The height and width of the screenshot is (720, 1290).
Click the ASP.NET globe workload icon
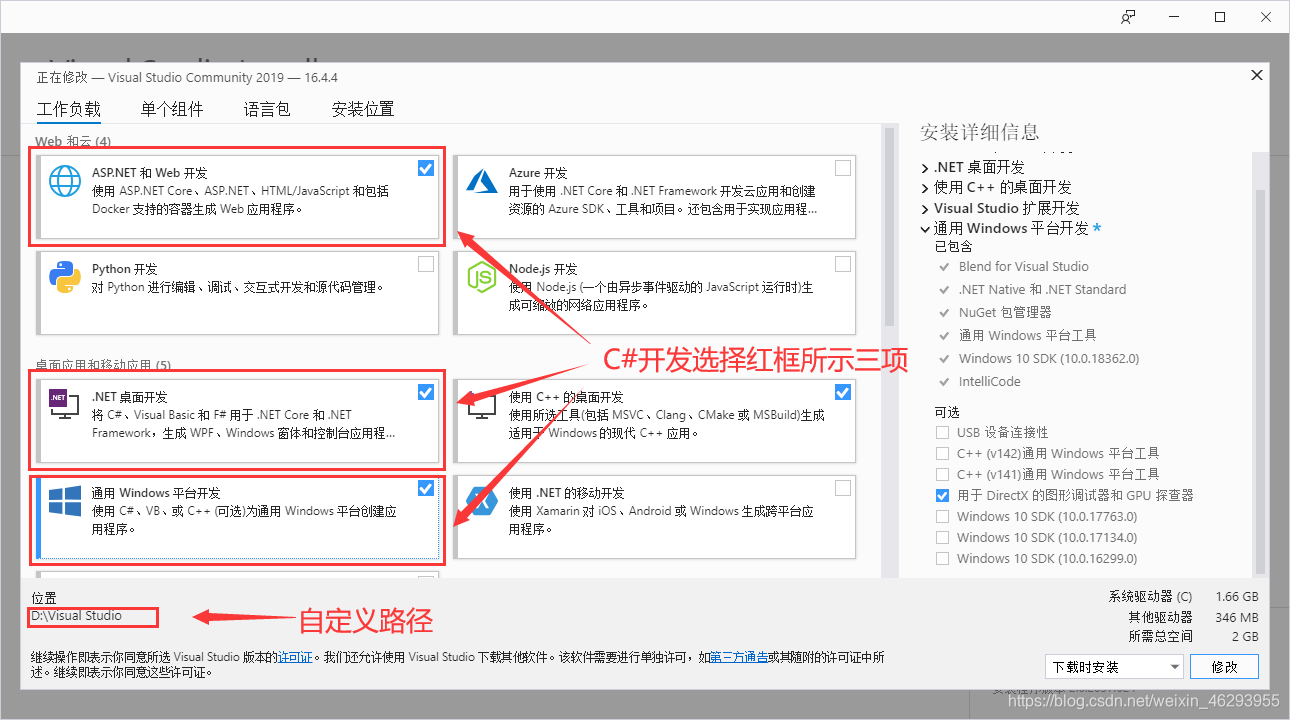tap(65, 181)
